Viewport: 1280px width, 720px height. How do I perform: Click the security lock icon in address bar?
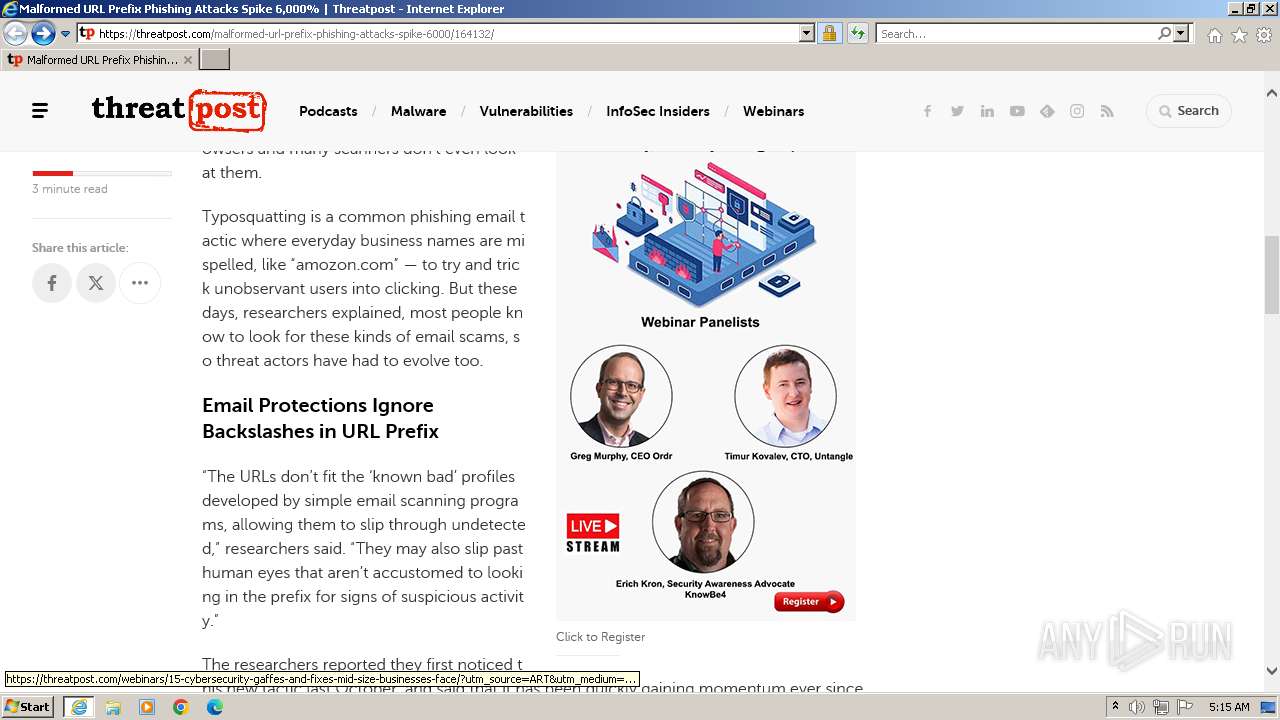point(829,33)
